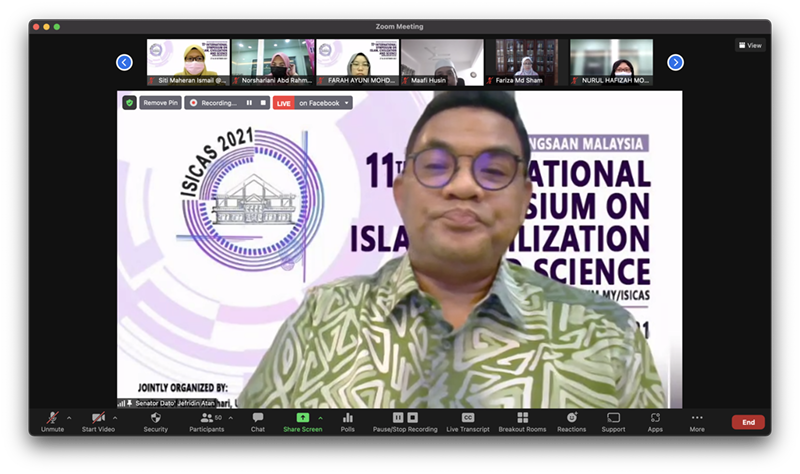Screen dimensions: 800x474
Task: Expand video options arrow beside Start Video
Action: point(117,418)
